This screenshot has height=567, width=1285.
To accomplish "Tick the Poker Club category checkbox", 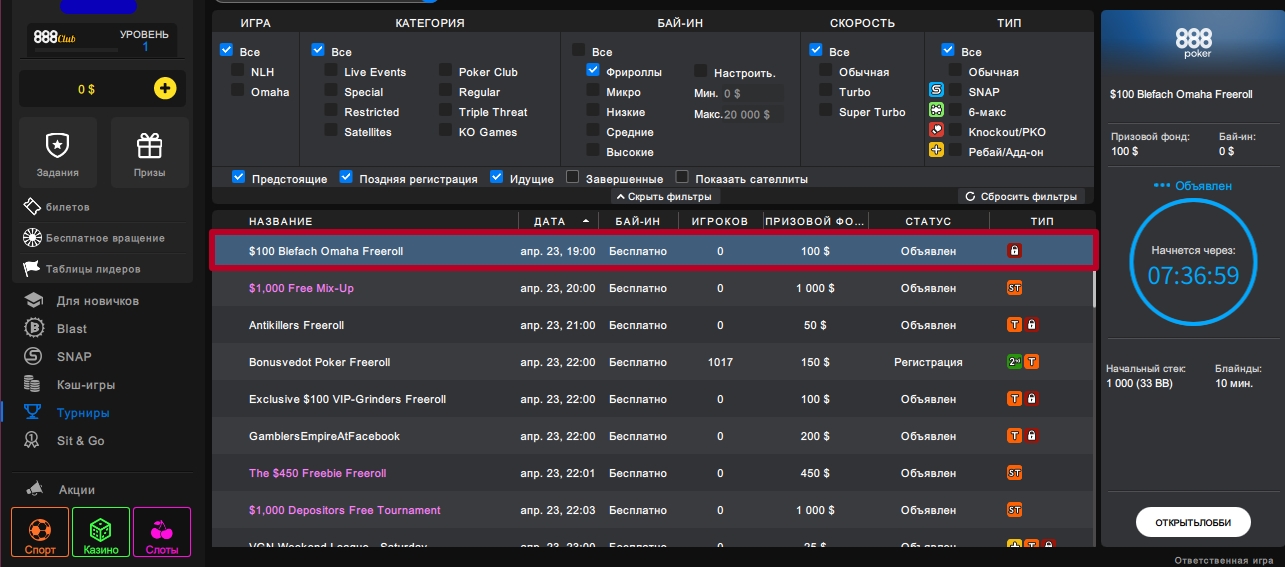I will pyautogui.click(x=445, y=70).
